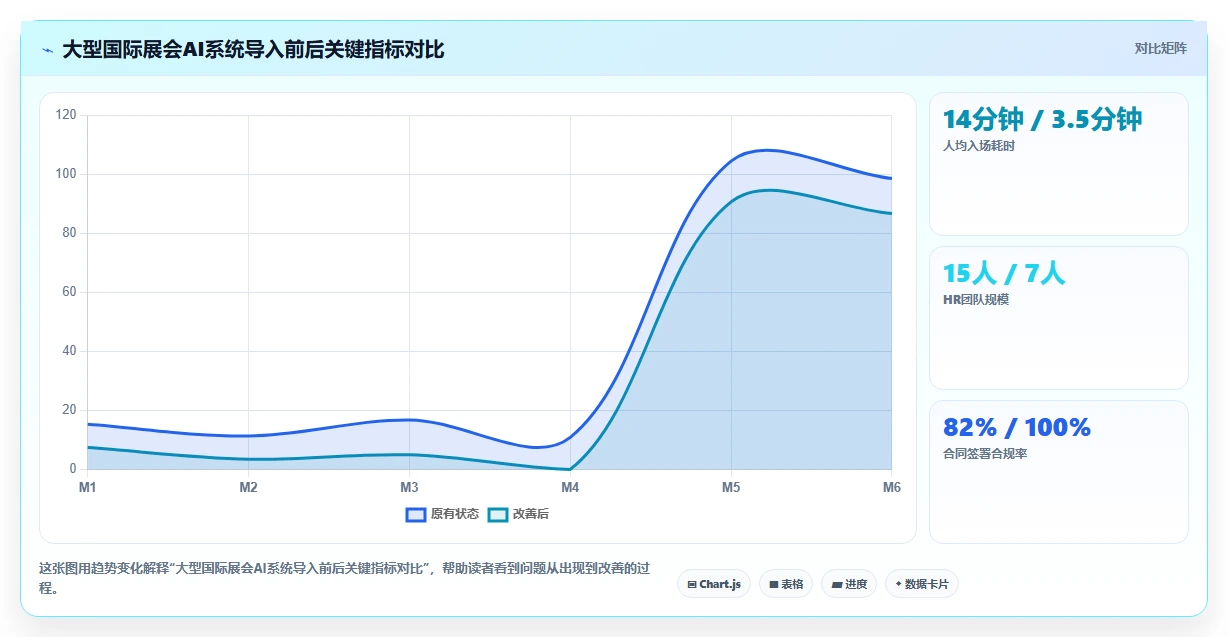Click the star icon in 数据卡片 chip
The width and height of the screenshot is (1228, 637).
tap(898, 584)
